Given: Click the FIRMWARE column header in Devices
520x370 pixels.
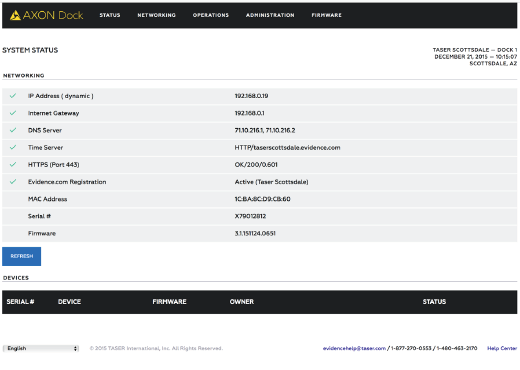Looking at the screenshot, I should [169, 302].
